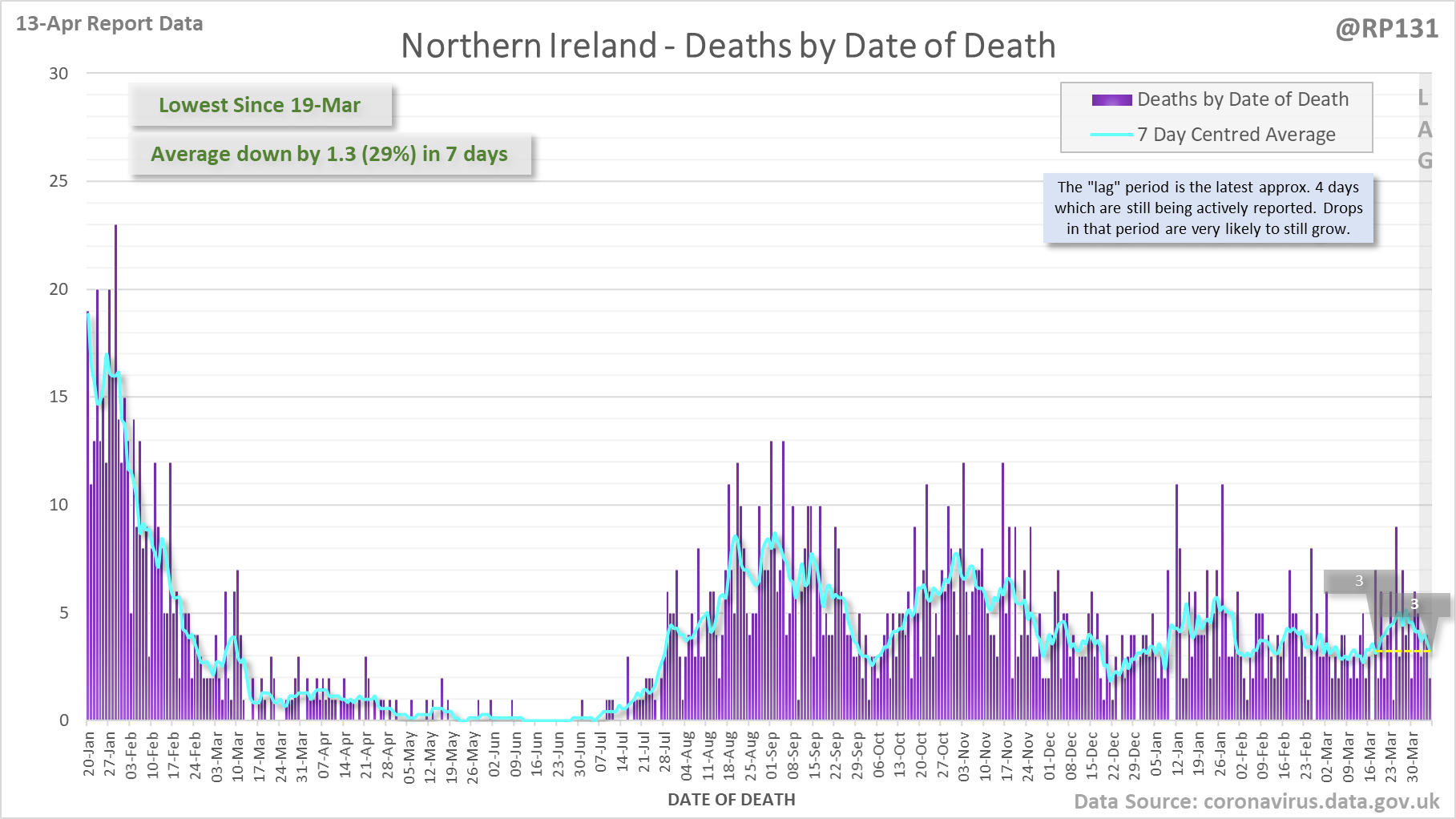Viewport: 1456px width, 819px height.
Task: Click the @RP131 handle in the corner
Action: [1386, 29]
